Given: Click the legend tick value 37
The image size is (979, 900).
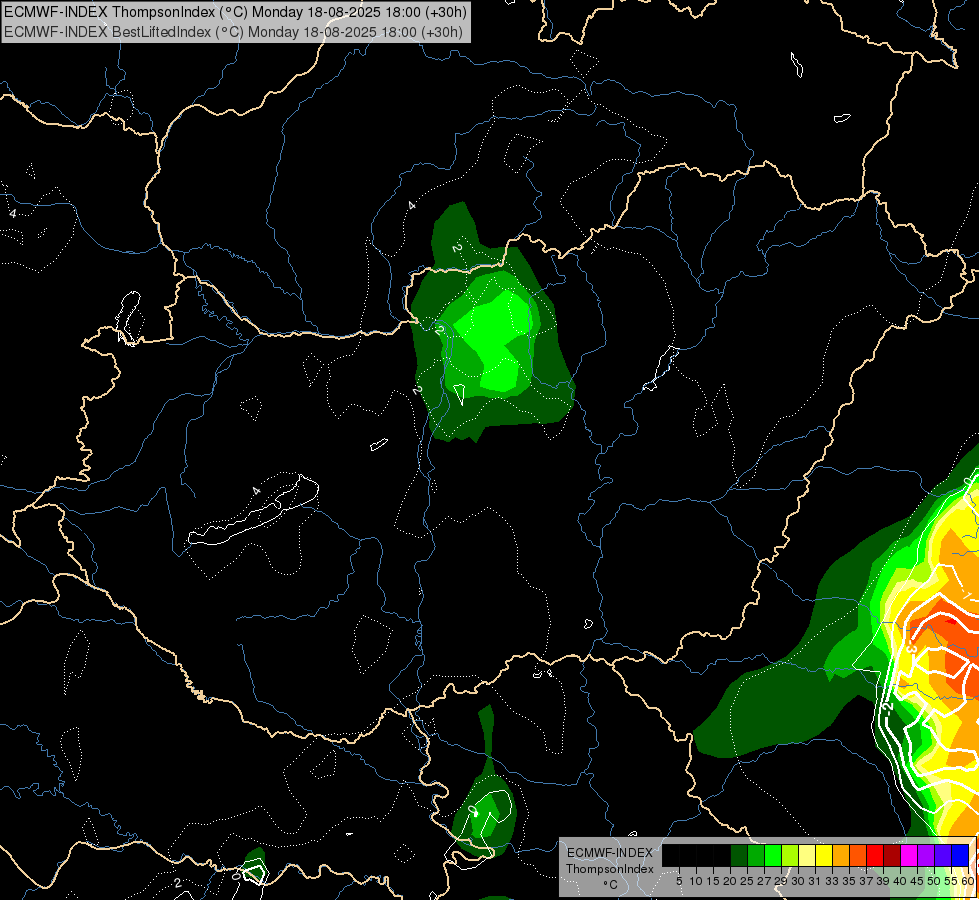Looking at the screenshot, I should 866,881.
